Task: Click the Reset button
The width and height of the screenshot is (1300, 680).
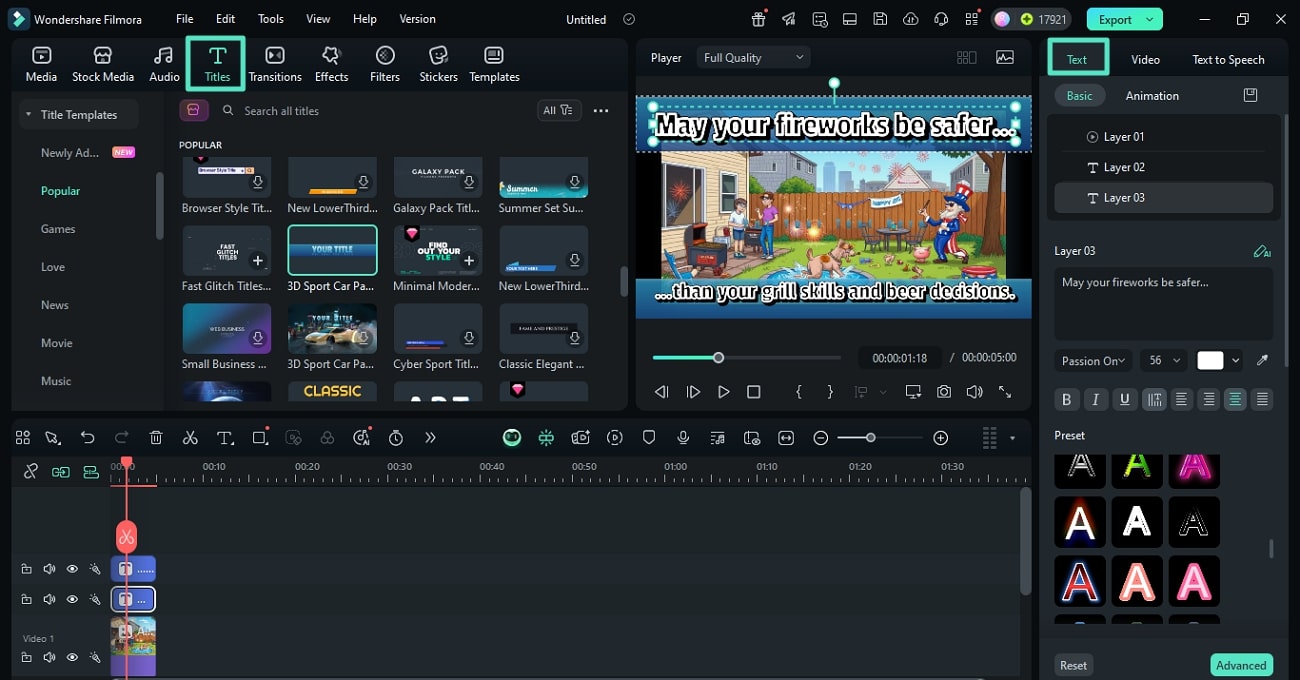Action: [x=1074, y=665]
